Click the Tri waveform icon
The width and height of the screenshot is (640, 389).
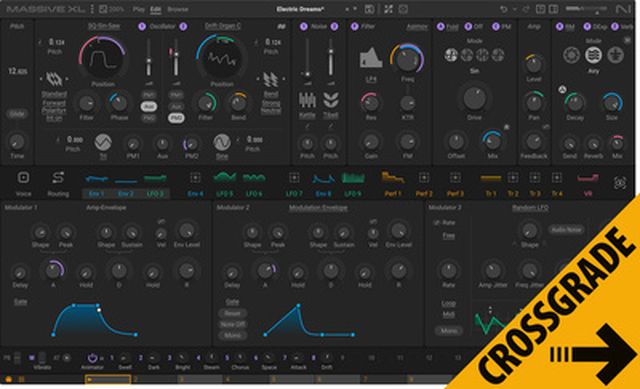pyautogui.click(x=103, y=142)
